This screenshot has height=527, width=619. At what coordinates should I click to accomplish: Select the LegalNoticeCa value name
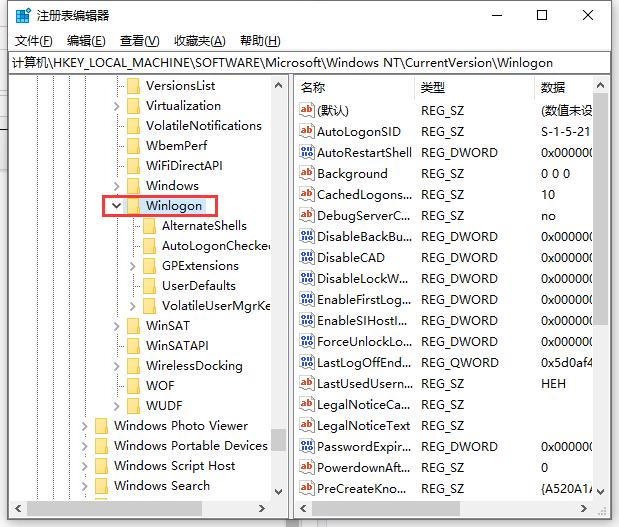click(363, 405)
